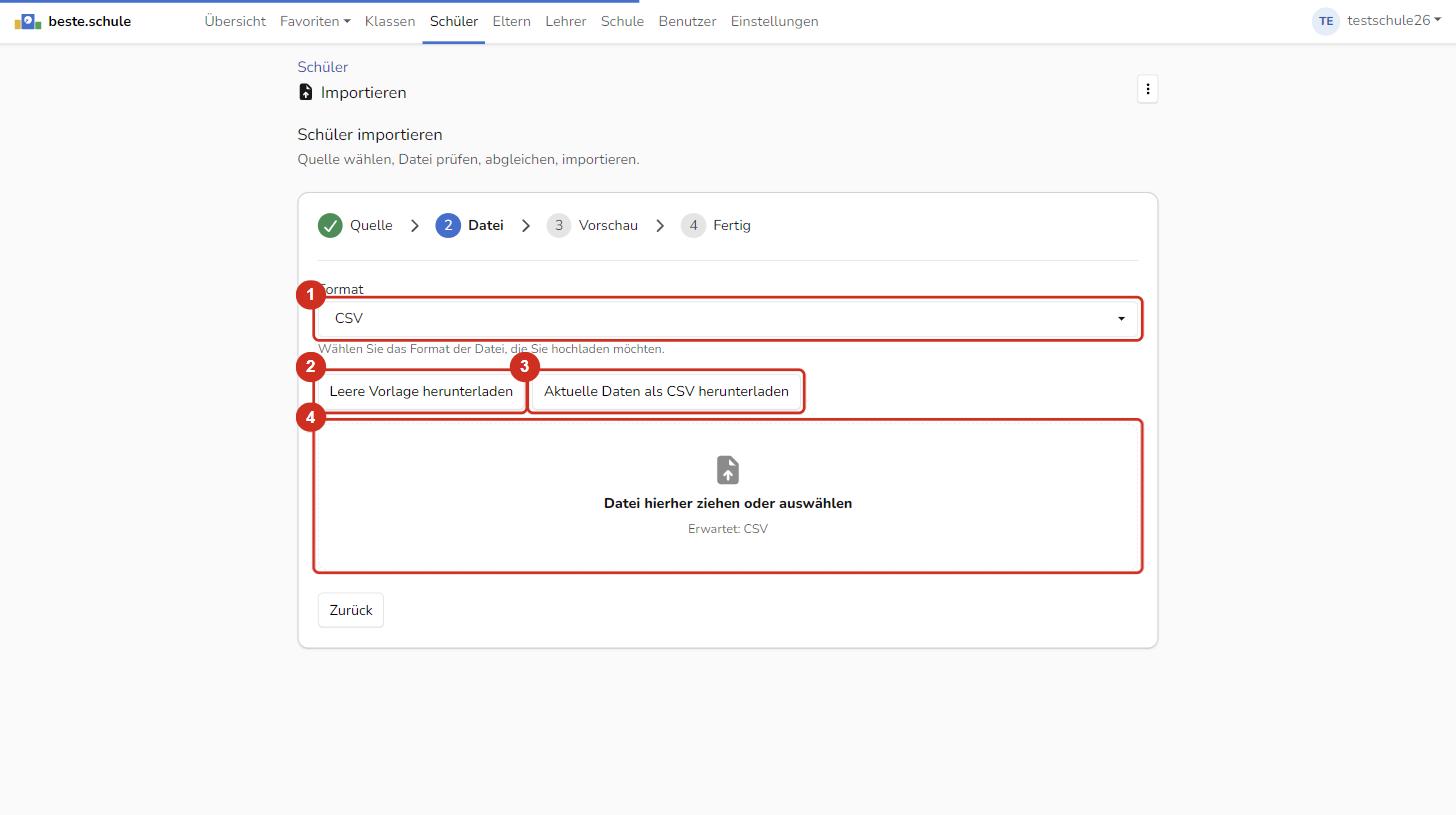Expand the Favoriten menu
This screenshot has width=1456, height=815.
tap(315, 21)
